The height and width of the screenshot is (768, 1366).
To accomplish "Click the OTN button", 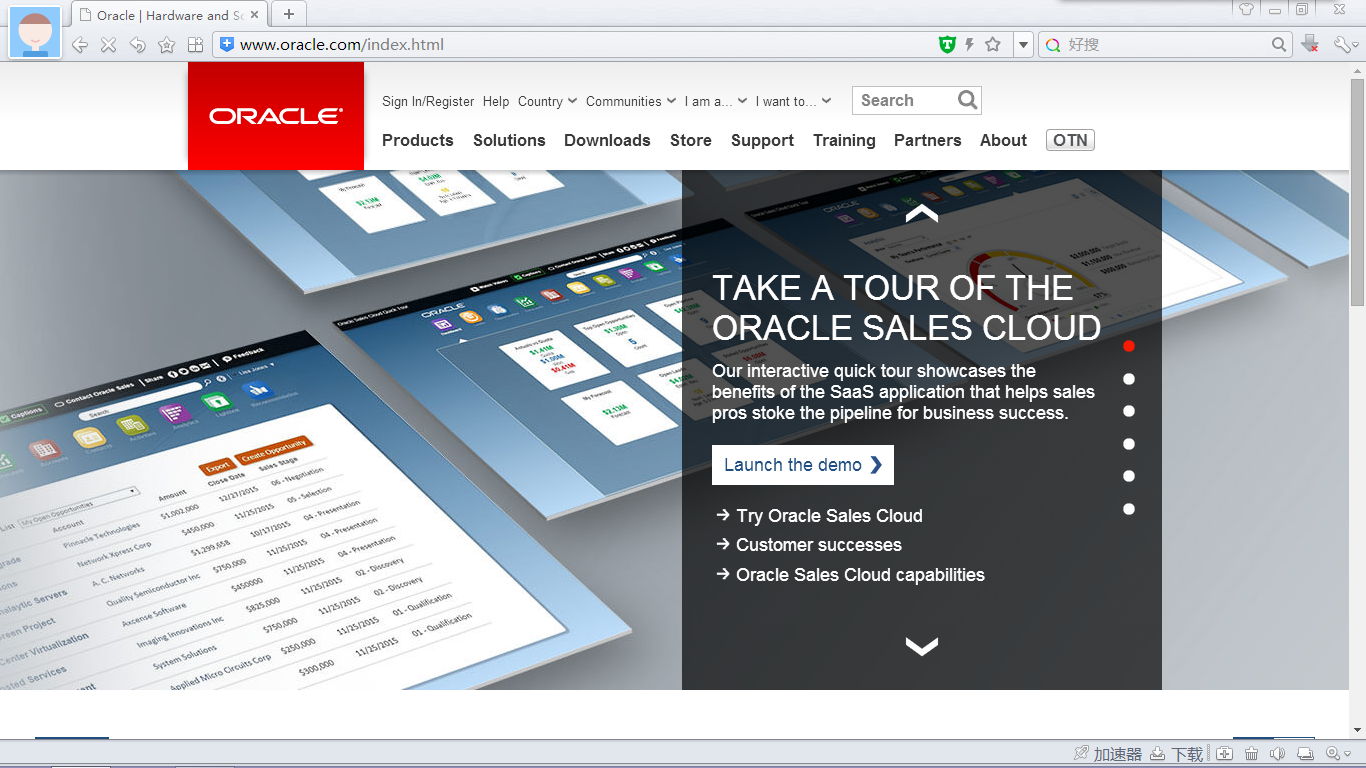I will (x=1070, y=141).
